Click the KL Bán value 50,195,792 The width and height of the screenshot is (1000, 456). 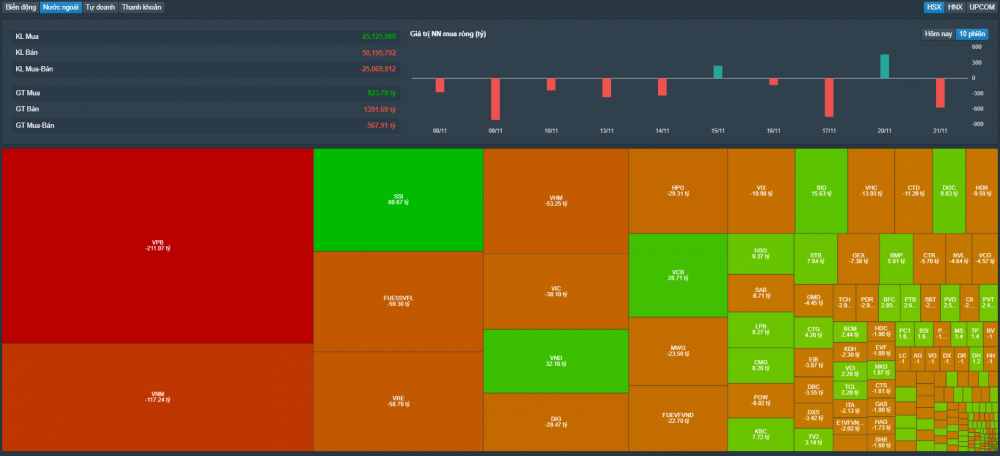tap(379, 52)
